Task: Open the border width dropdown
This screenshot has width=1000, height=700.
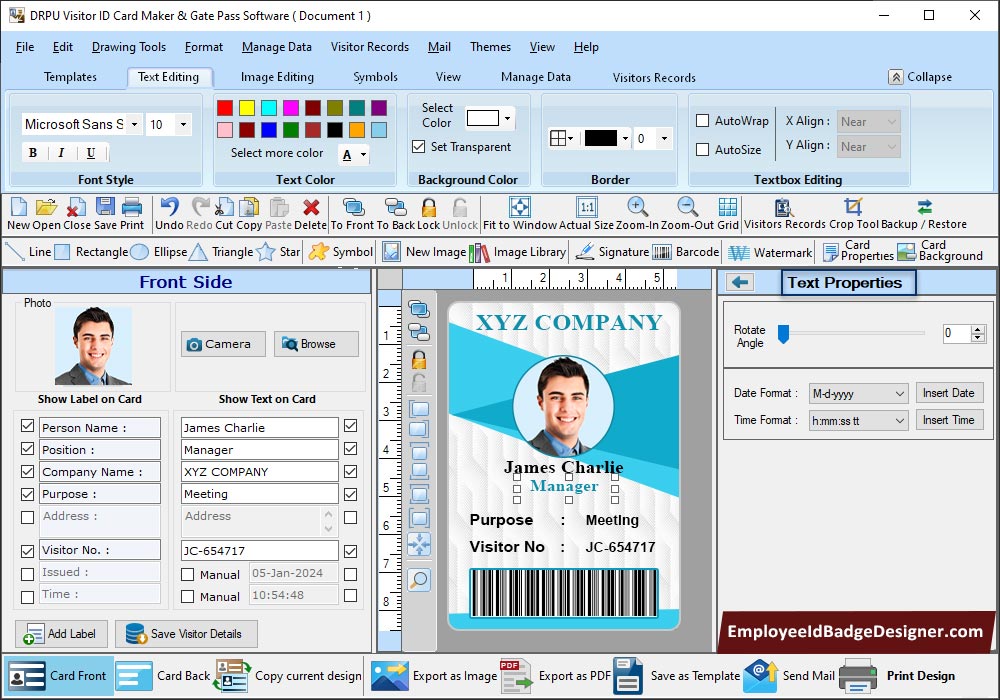Action: click(x=664, y=138)
